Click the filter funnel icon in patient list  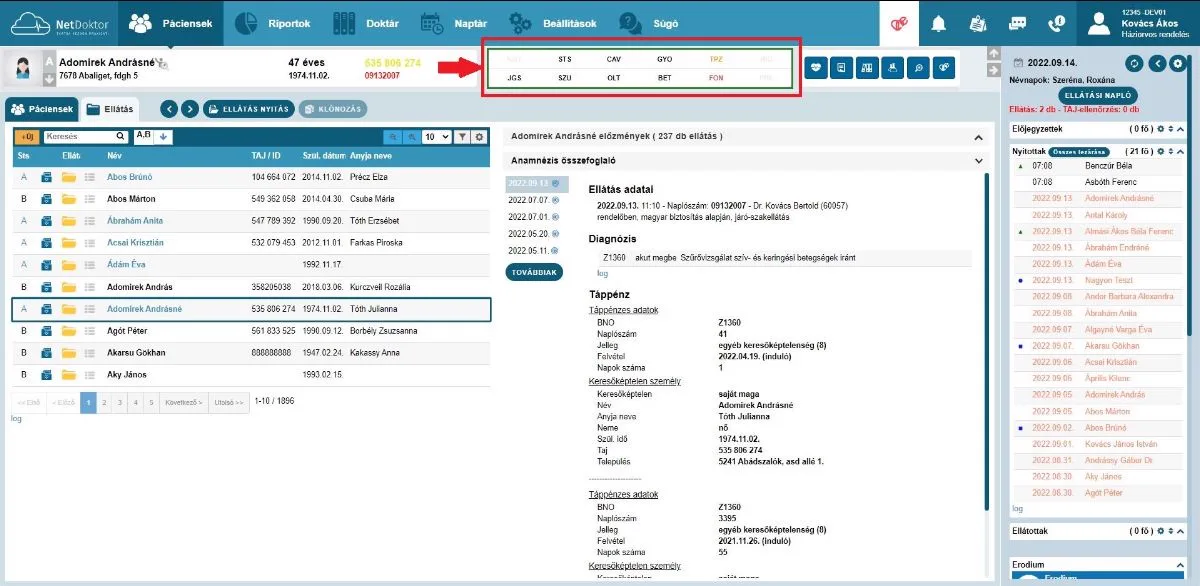[x=461, y=137]
